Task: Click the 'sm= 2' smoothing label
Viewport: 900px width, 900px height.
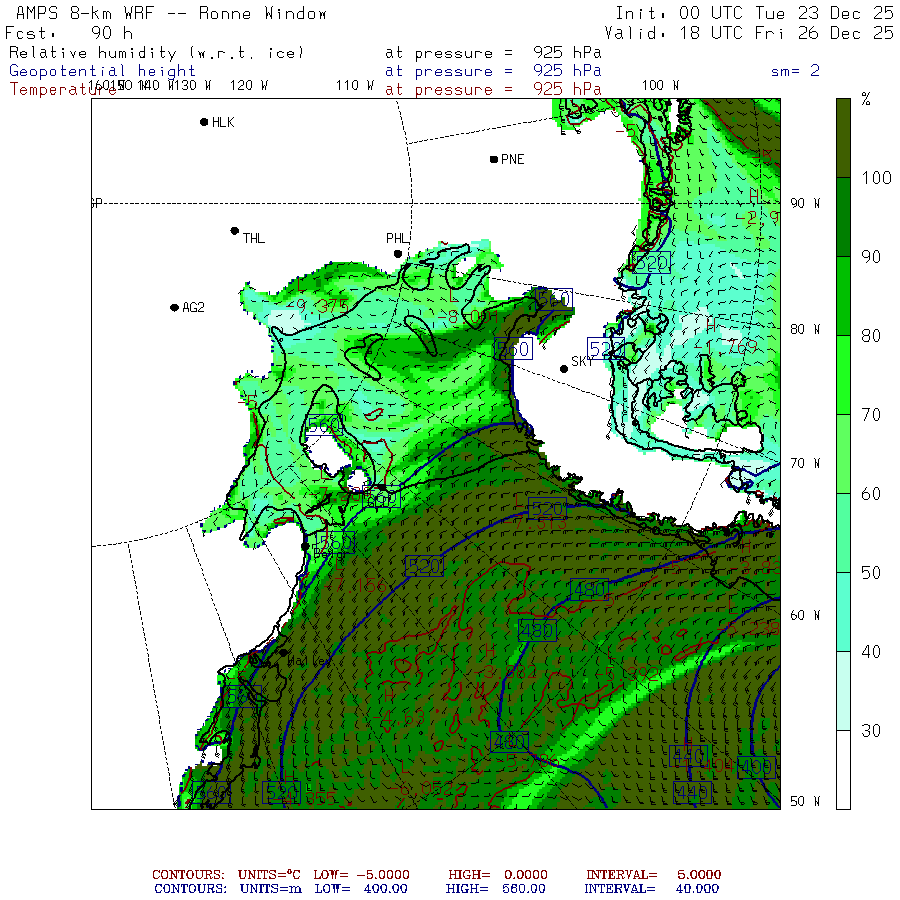Action: pos(796,71)
